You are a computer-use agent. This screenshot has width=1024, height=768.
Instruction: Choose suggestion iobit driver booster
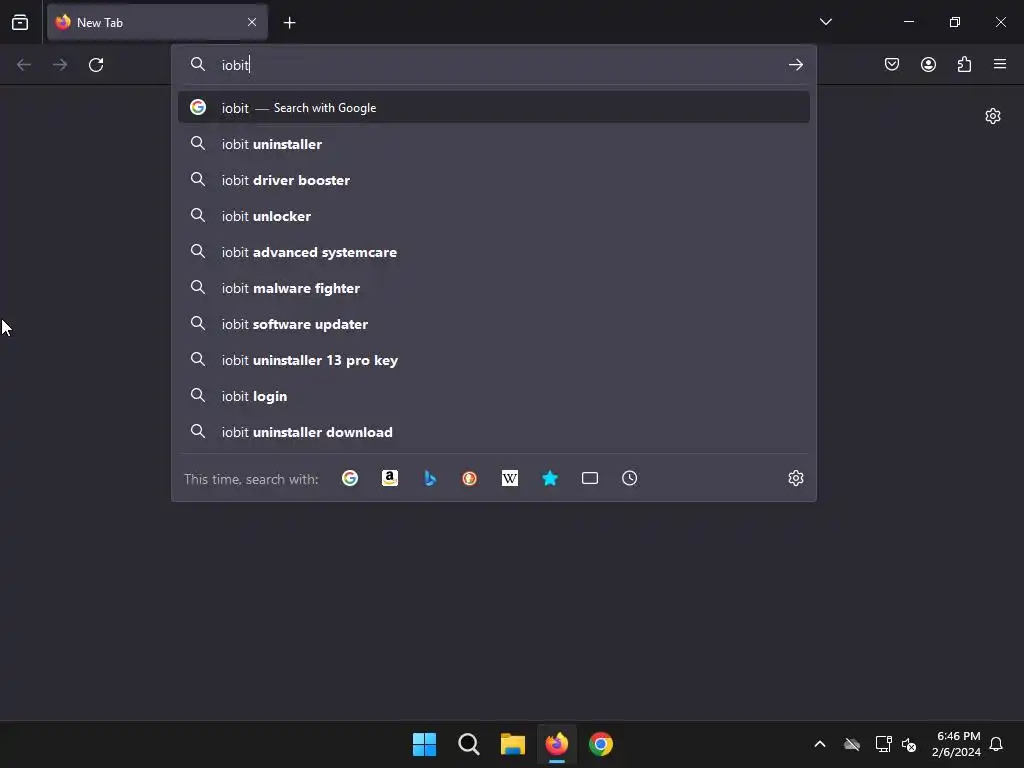[493, 180]
